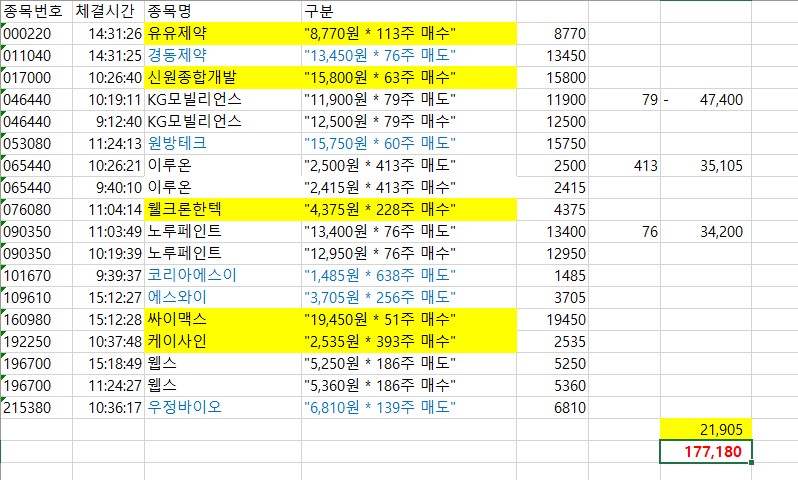The width and height of the screenshot is (798, 480).
Task: Click the blue 경동제약 cell
Action: pyautogui.click(x=223, y=55)
